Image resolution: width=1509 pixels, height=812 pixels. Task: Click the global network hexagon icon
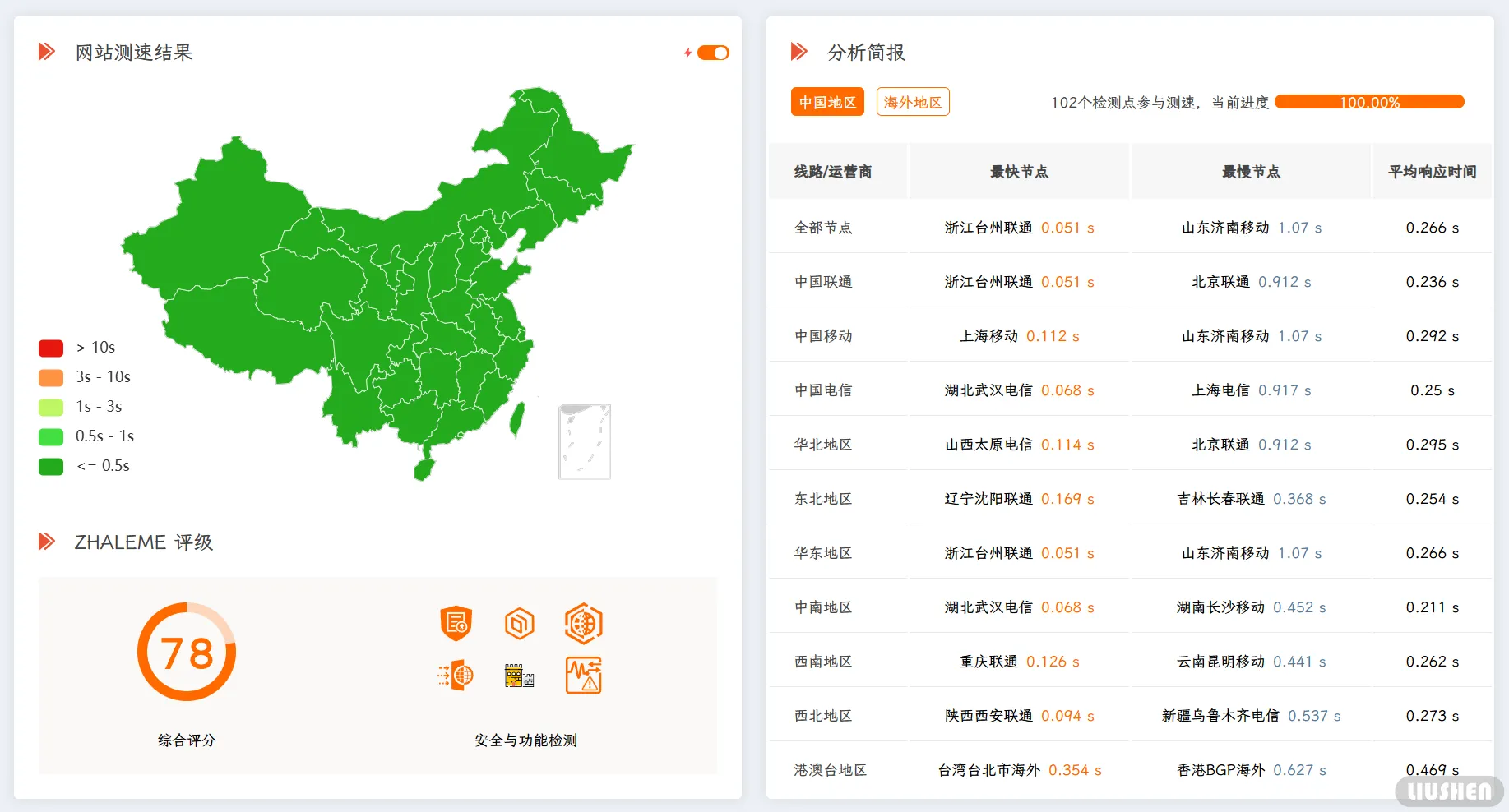[583, 623]
